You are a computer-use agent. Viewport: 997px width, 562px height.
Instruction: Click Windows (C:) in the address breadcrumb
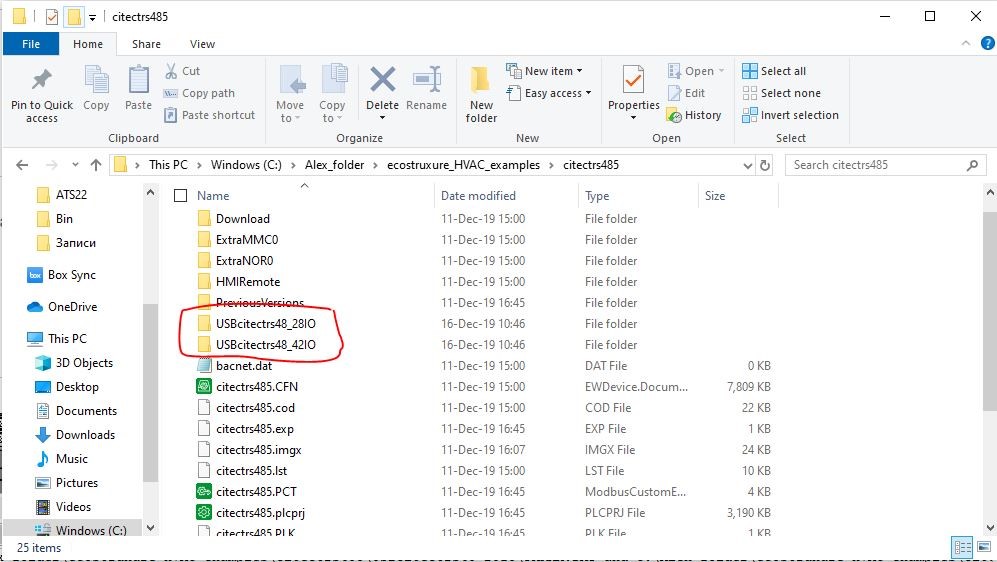pyautogui.click(x=246, y=165)
